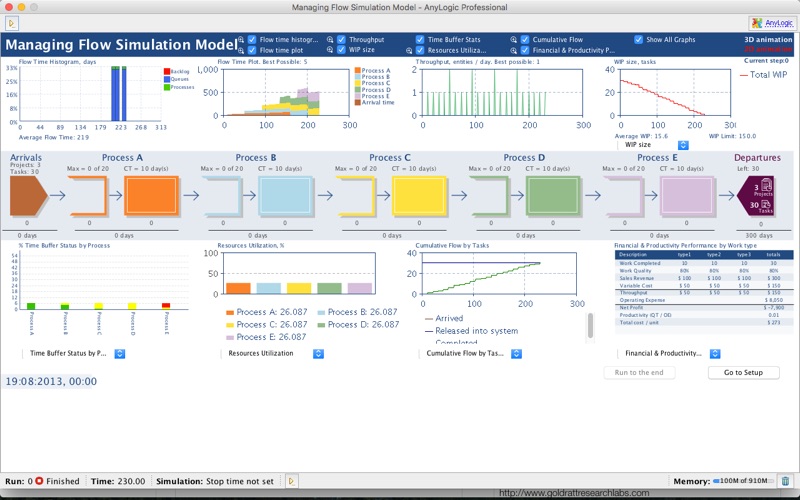The height and width of the screenshot is (500, 800).
Task: Uncheck the Flow time histogram checkbox
Action: pyautogui.click(x=252, y=39)
